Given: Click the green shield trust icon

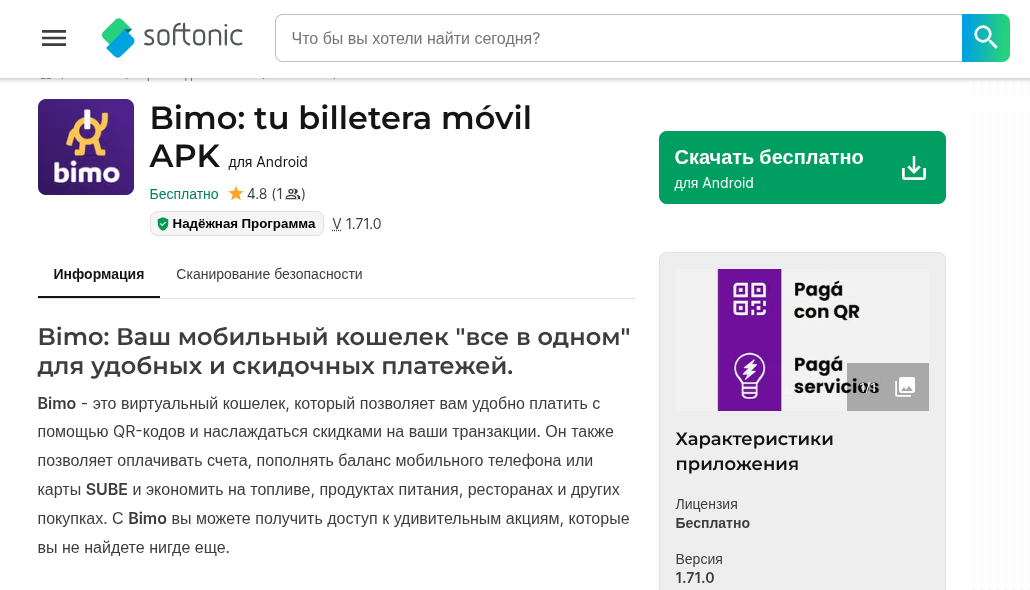Looking at the screenshot, I should pyautogui.click(x=163, y=224).
